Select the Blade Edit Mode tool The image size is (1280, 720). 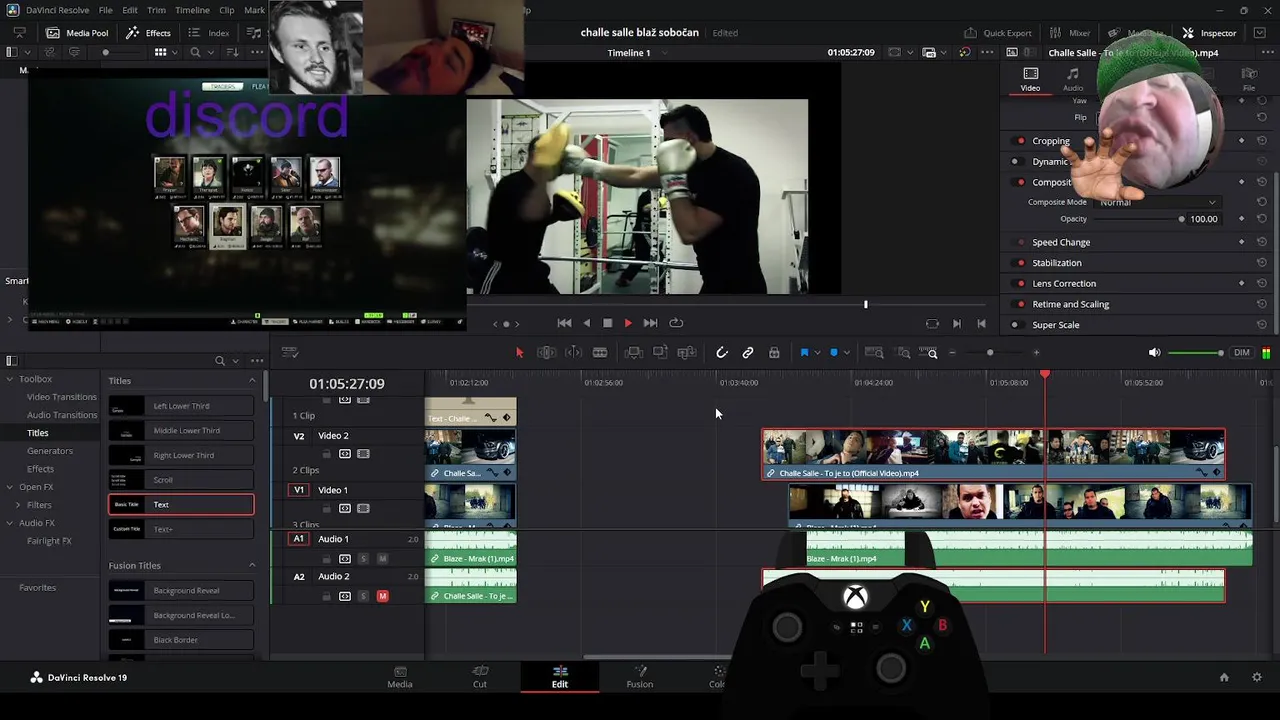coord(600,352)
